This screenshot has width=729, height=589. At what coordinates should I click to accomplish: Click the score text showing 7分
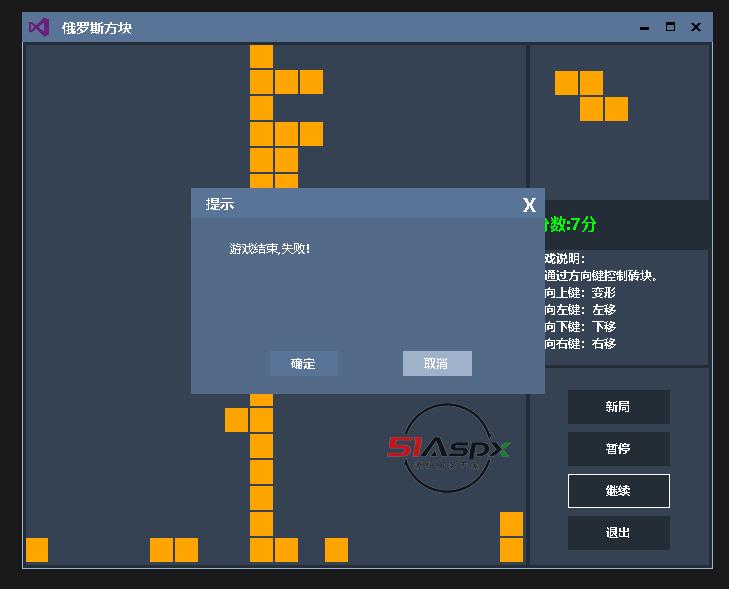click(x=568, y=225)
